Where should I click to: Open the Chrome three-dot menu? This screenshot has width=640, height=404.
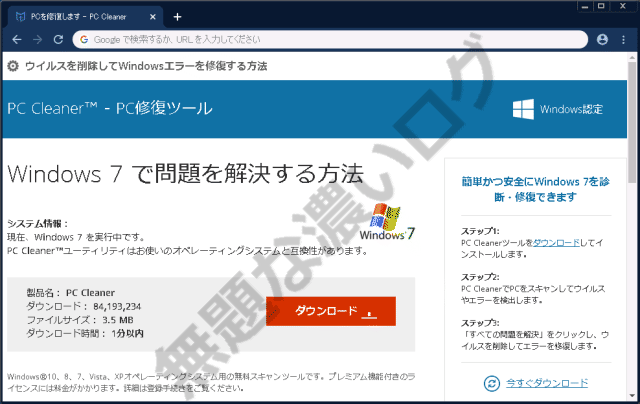(623, 40)
